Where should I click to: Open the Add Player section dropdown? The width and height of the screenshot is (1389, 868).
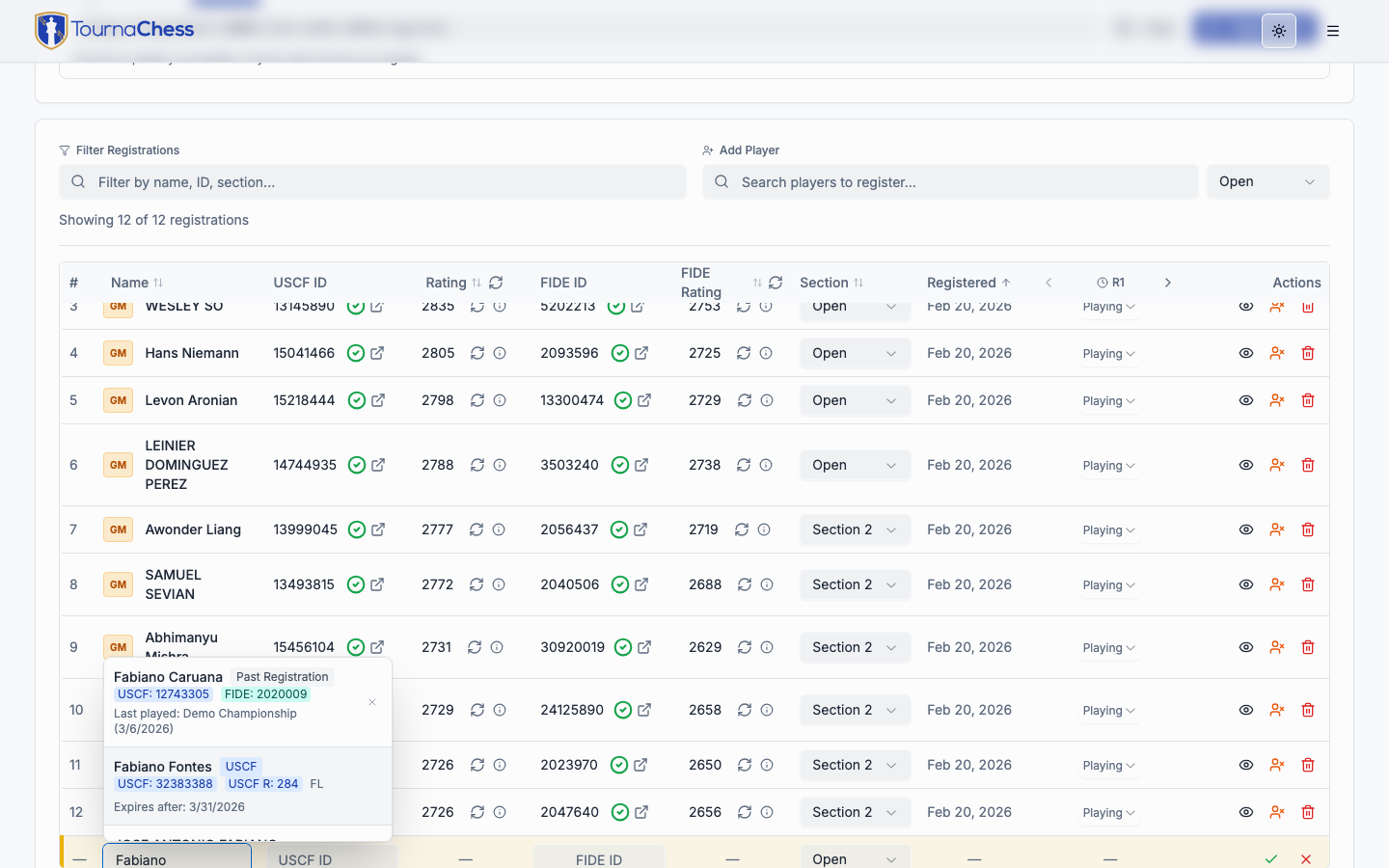tap(1267, 182)
